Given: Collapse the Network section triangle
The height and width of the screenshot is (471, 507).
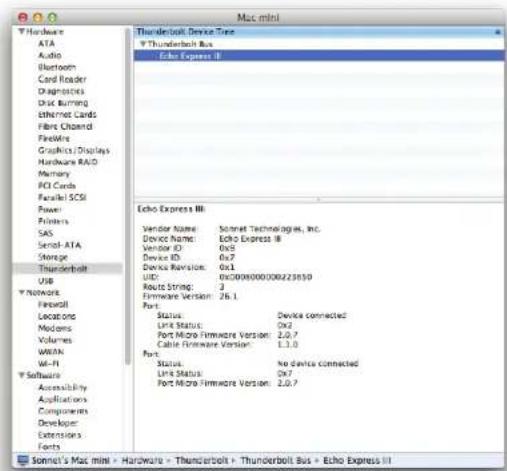Looking at the screenshot, I should tap(22, 293).
